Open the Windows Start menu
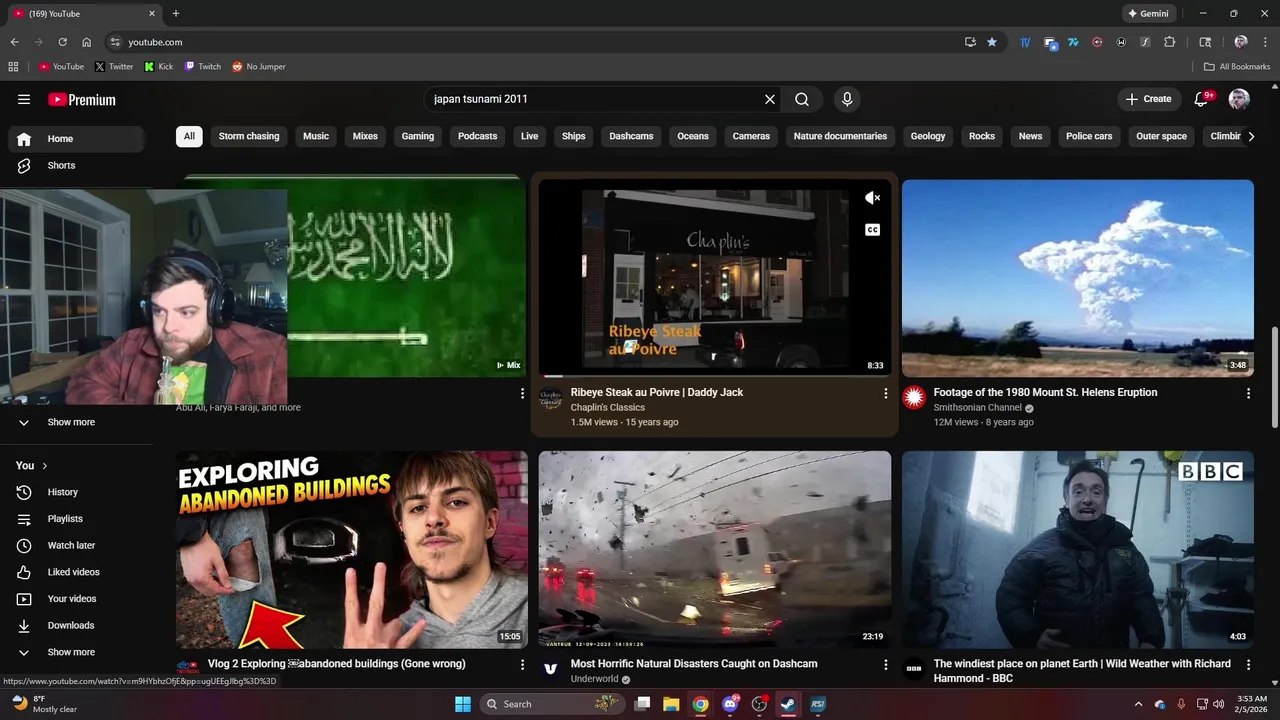Viewport: 1280px width, 720px height. (x=463, y=704)
